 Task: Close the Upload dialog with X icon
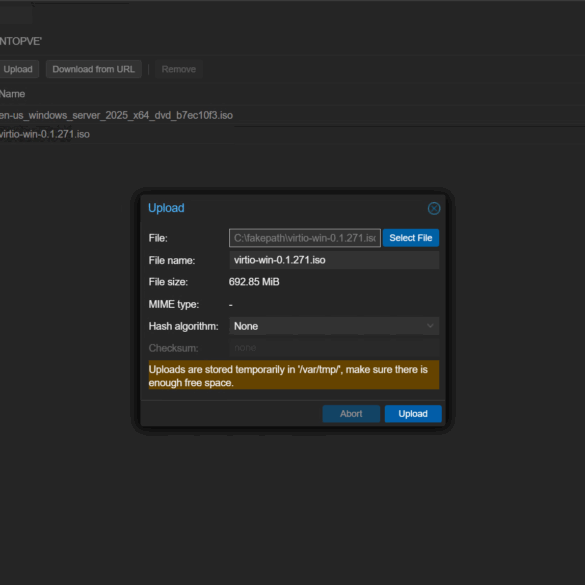[x=434, y=208]
